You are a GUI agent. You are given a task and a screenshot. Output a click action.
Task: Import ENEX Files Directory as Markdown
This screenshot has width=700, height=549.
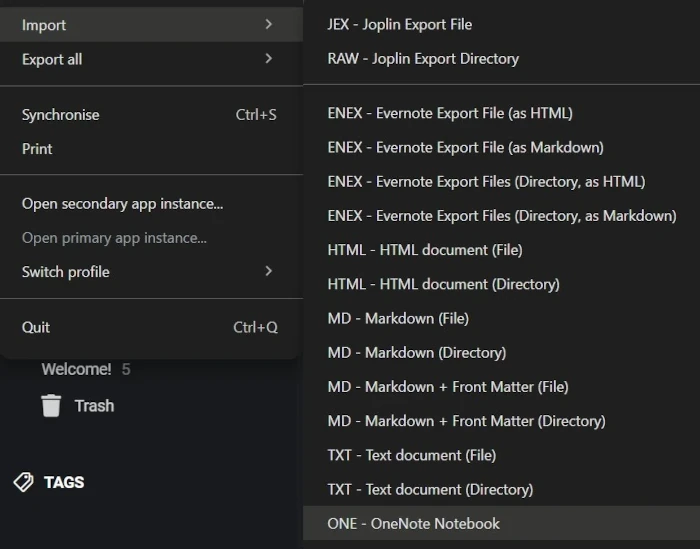(501, 216)
